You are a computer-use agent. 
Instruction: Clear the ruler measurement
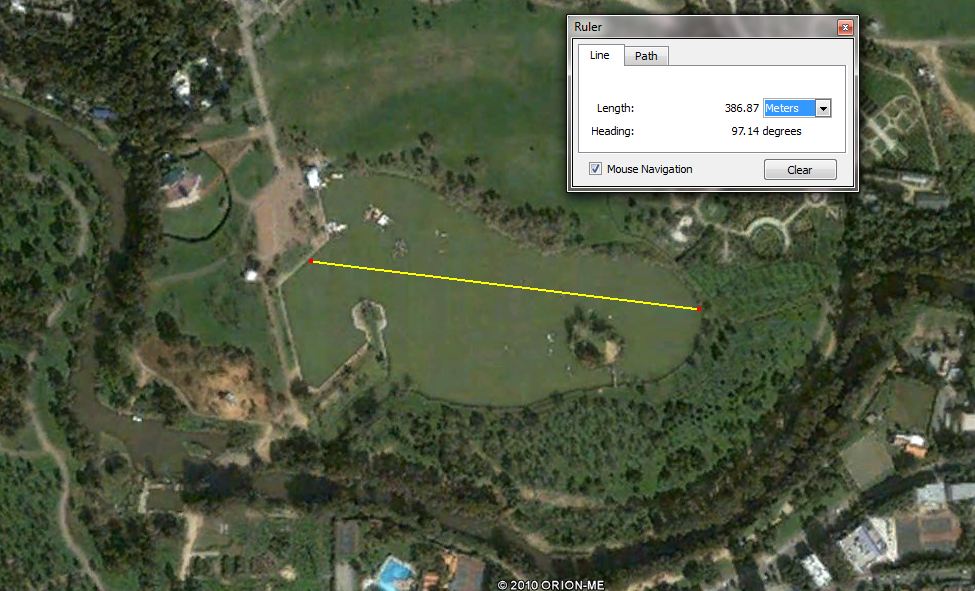point(800,170)
